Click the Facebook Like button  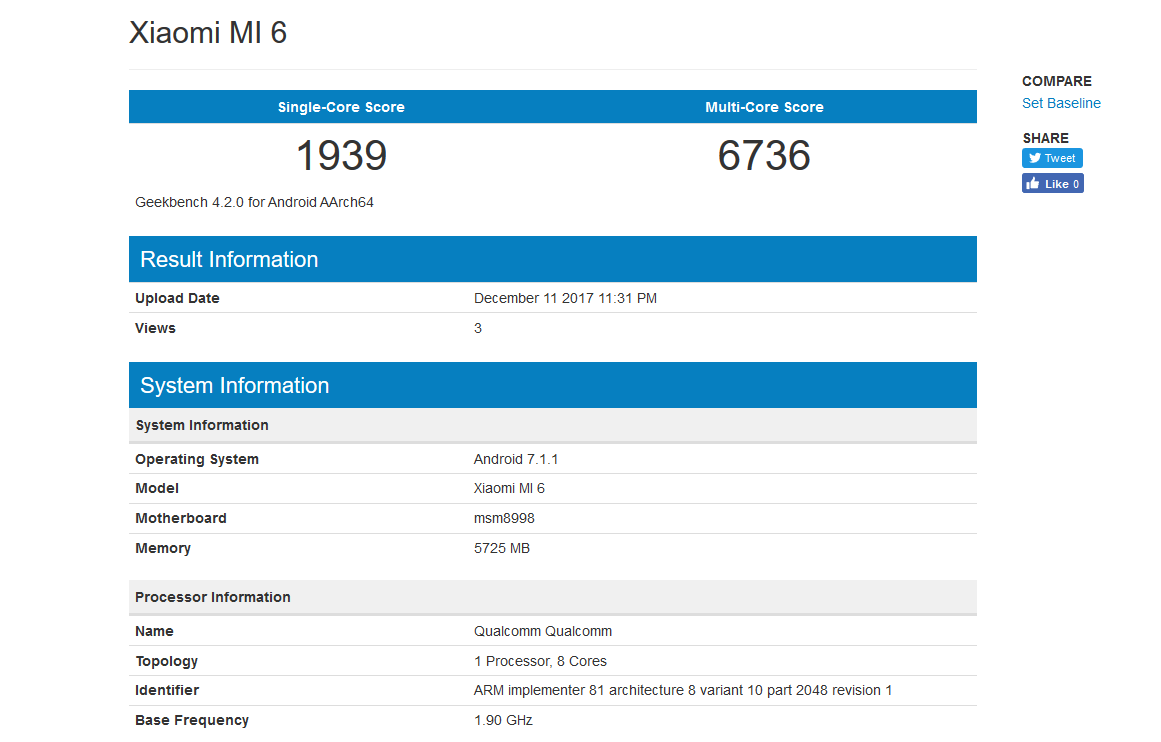click(x=1052, y=184)
